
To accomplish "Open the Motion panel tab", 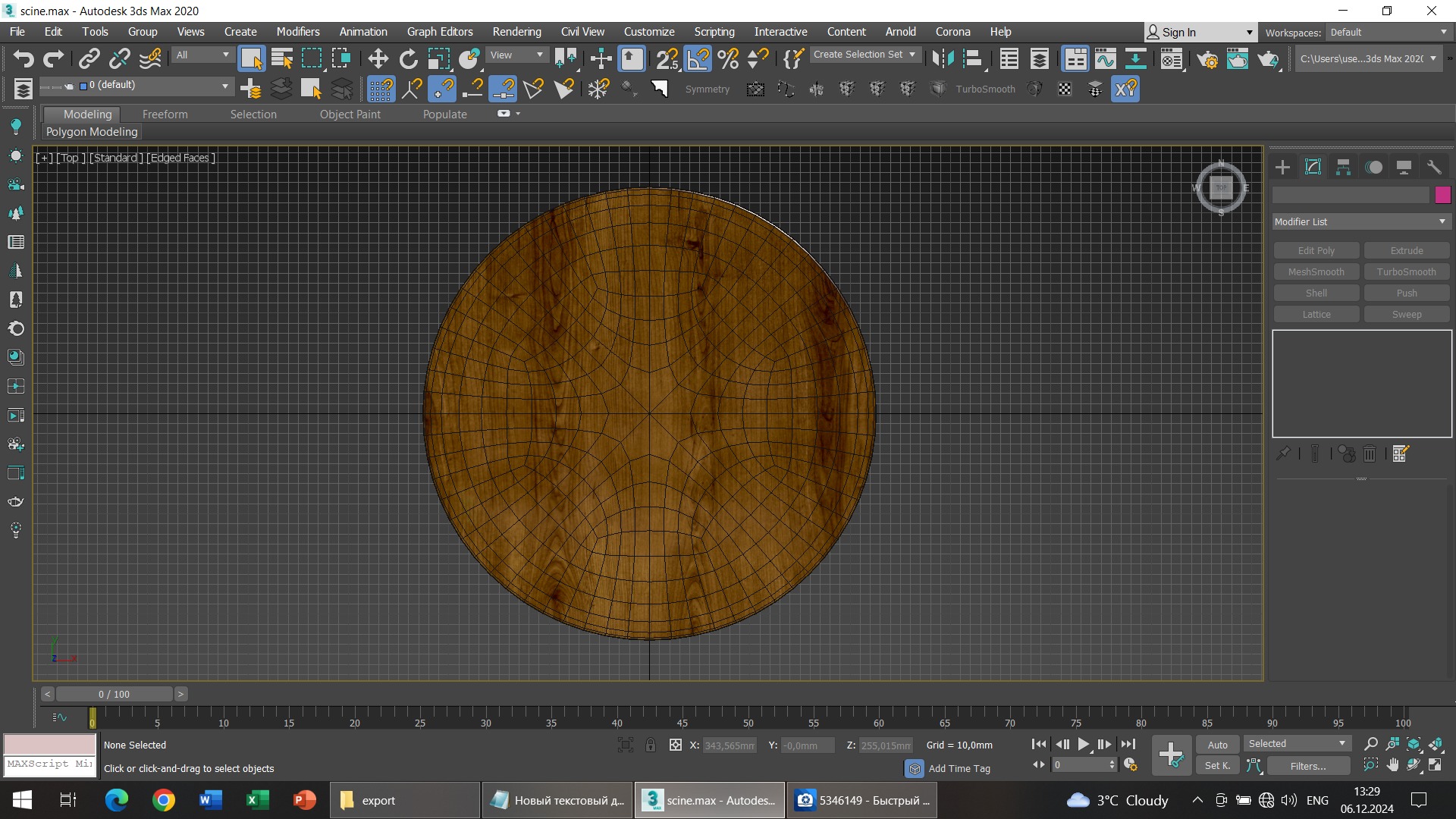I will [x=1374, y=167].
